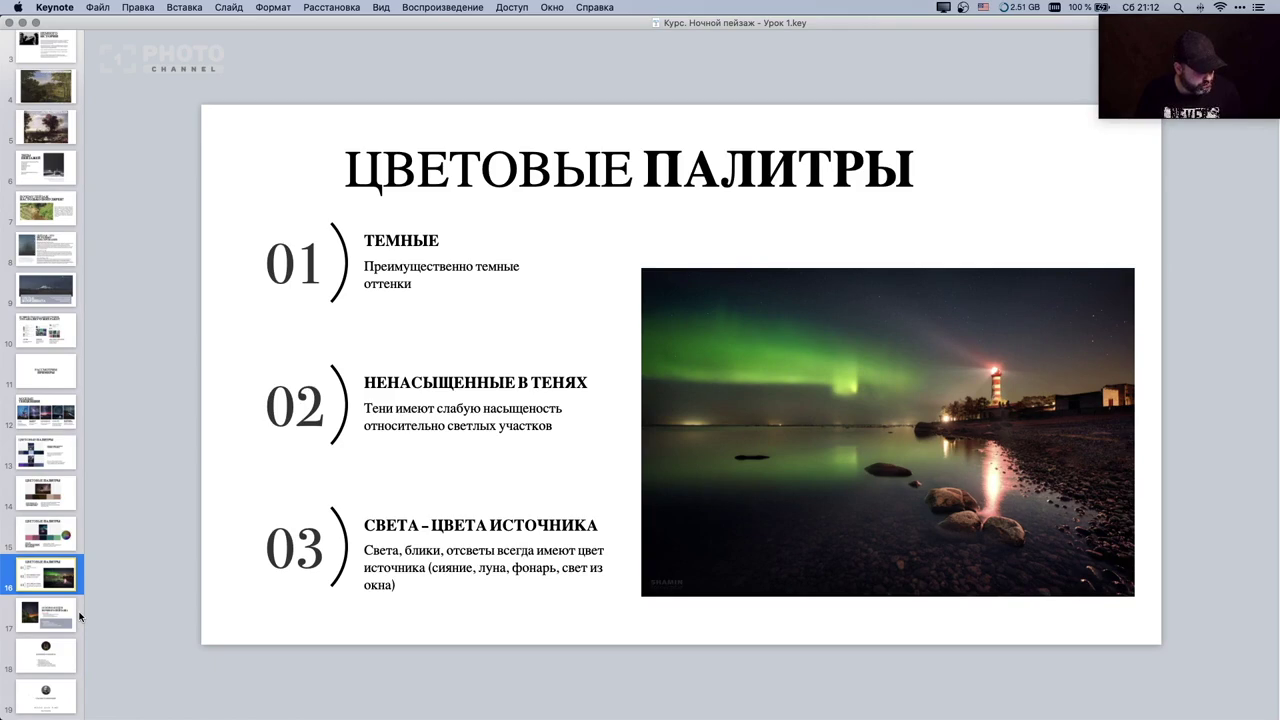
Task: Open the Файл menu
Action: [98, 7]
